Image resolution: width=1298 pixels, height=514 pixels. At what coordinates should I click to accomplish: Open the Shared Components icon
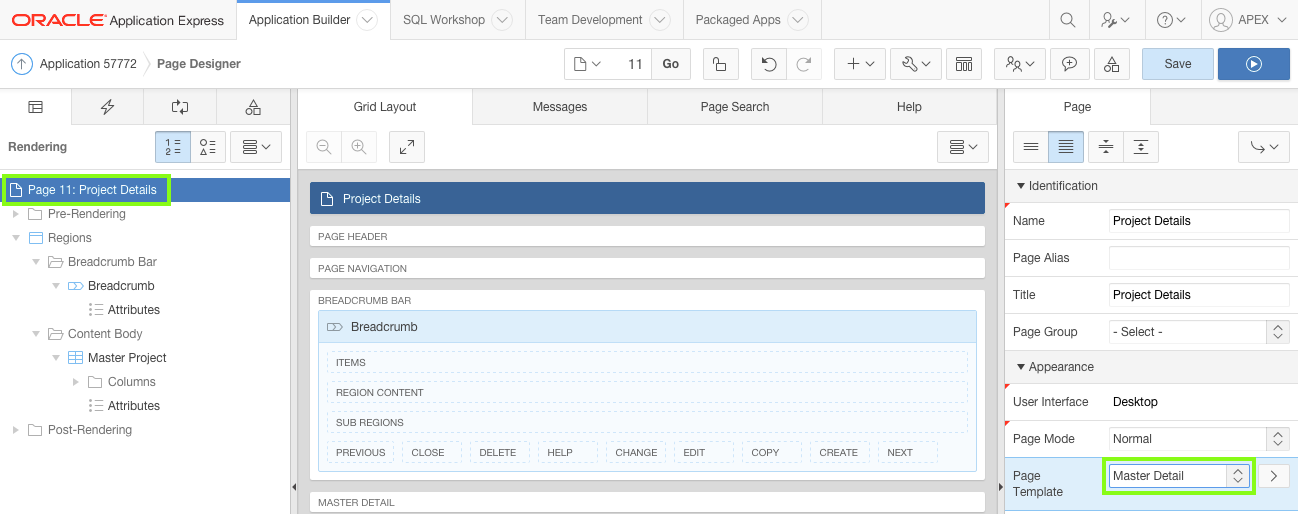coord(1112,64)
